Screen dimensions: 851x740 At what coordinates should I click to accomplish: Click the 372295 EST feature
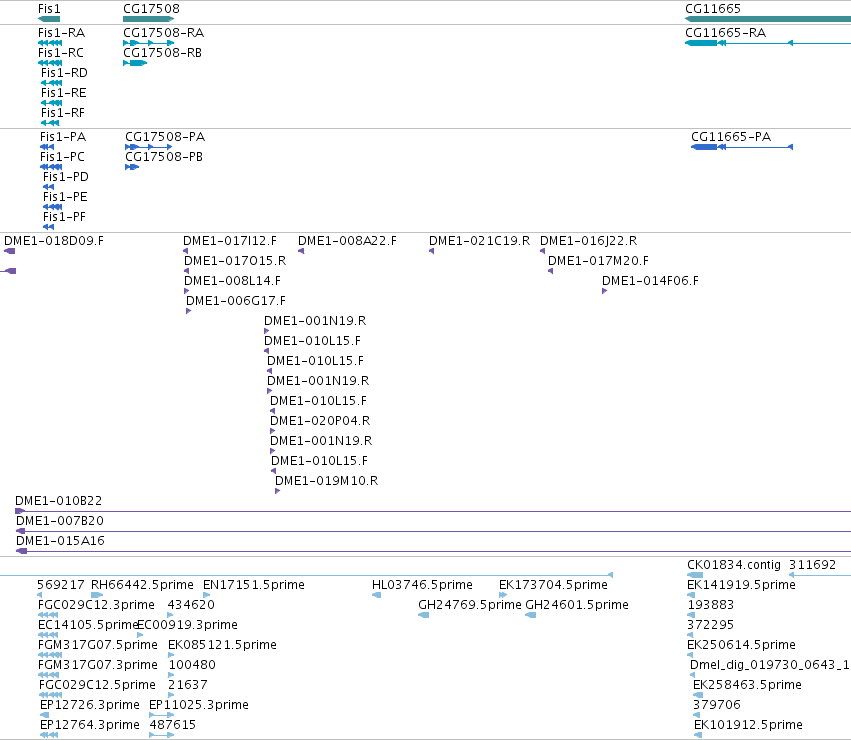tap(710, 625)
